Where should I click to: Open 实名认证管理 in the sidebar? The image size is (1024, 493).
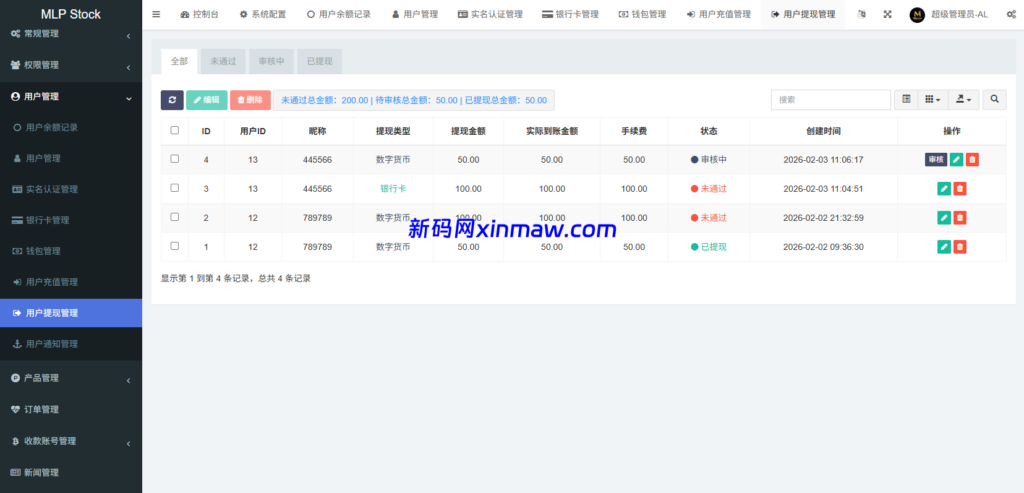[71, 189]
